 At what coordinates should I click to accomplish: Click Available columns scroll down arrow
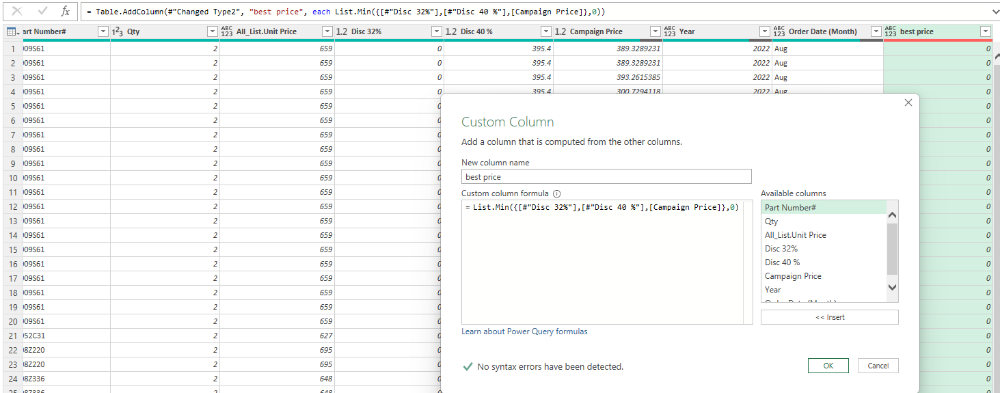tap(892, 288)
